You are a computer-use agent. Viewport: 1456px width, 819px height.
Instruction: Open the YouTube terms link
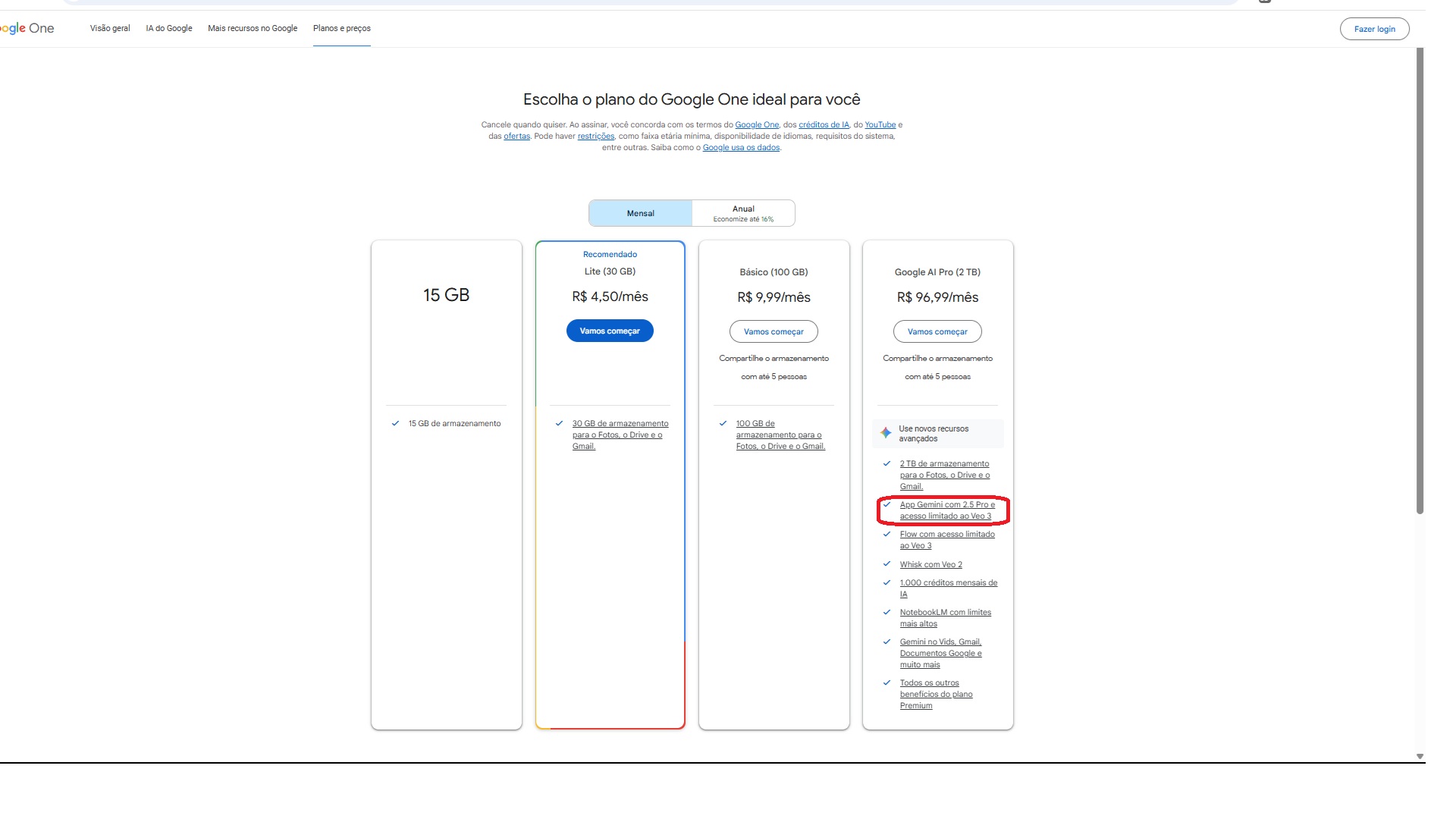(x=880, y=125)
